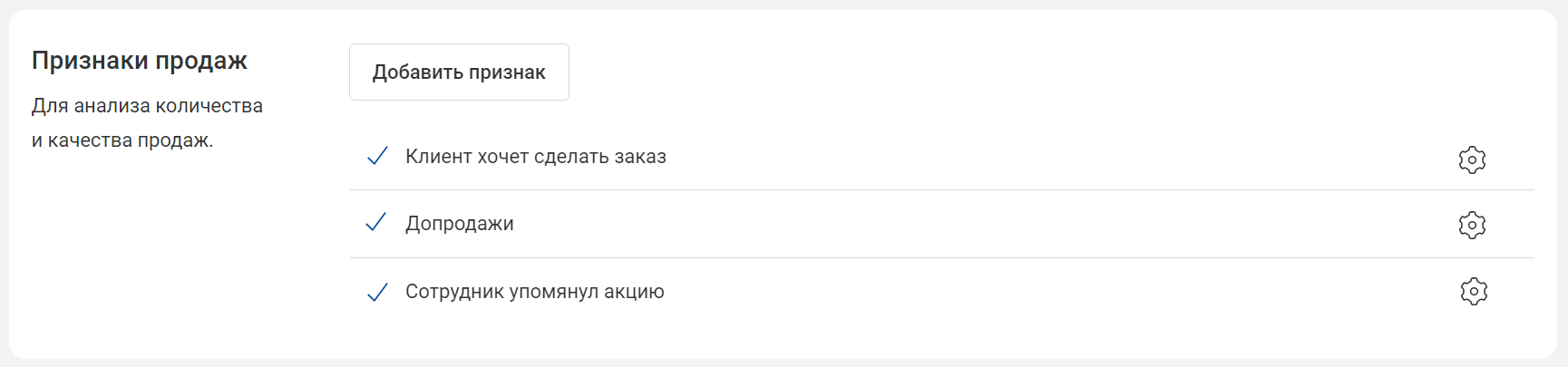This screenshot has width=1568, height=367.
Task: Click Добавить признак button
Action: pos(459,72)
